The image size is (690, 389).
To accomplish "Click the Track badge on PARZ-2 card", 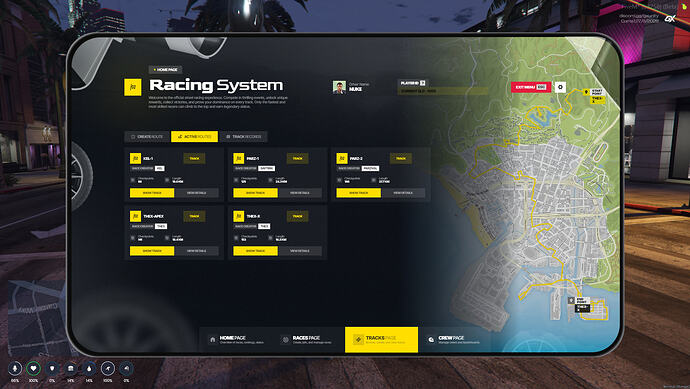I will coord(401,158).
